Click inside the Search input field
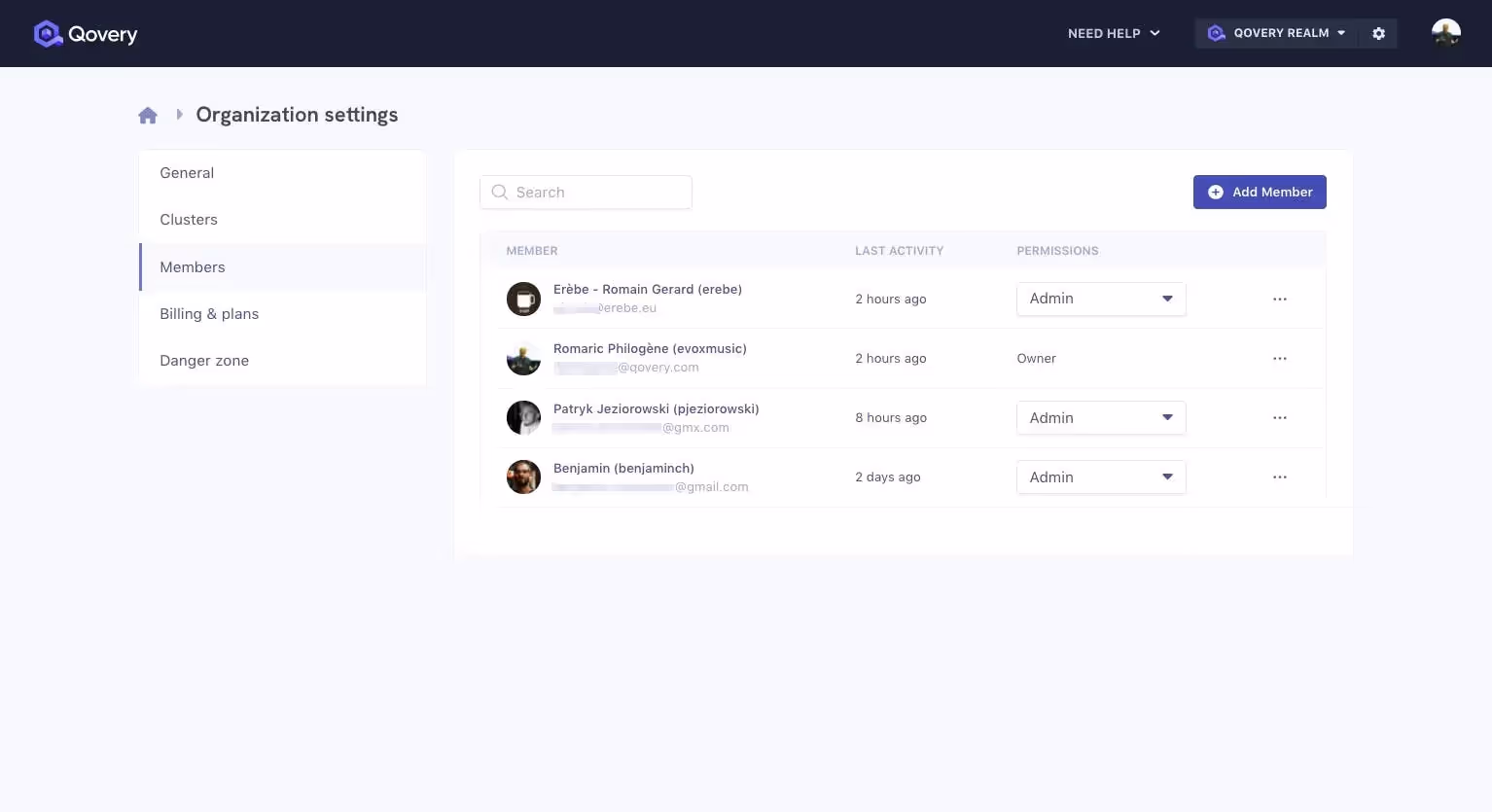 (x=584, y=192)
